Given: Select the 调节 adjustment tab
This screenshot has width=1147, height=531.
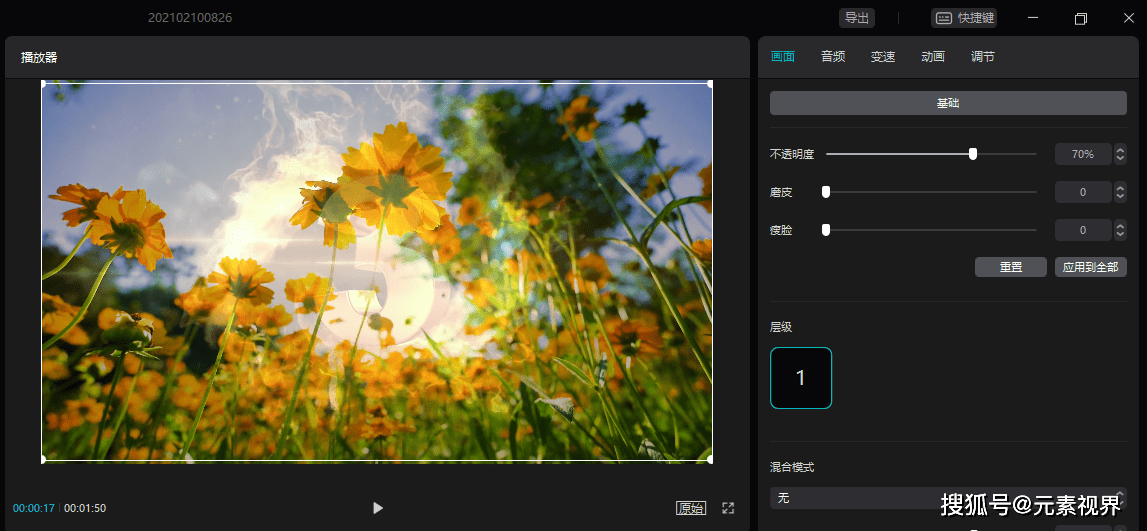Looking at the screenshot, I should point(982,56).
